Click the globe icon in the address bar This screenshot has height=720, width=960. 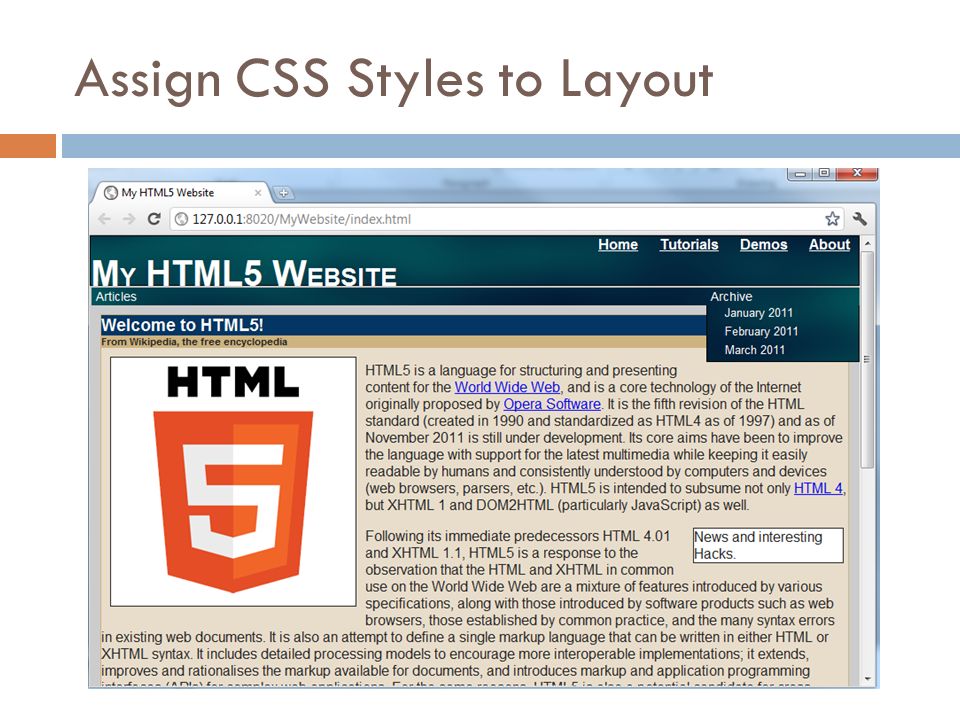coord(181,219)
